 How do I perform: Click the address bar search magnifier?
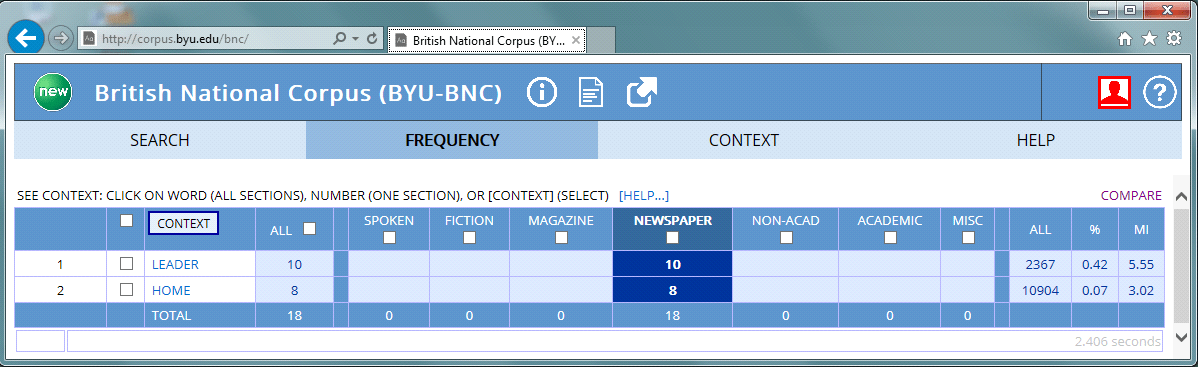[340, 37]
